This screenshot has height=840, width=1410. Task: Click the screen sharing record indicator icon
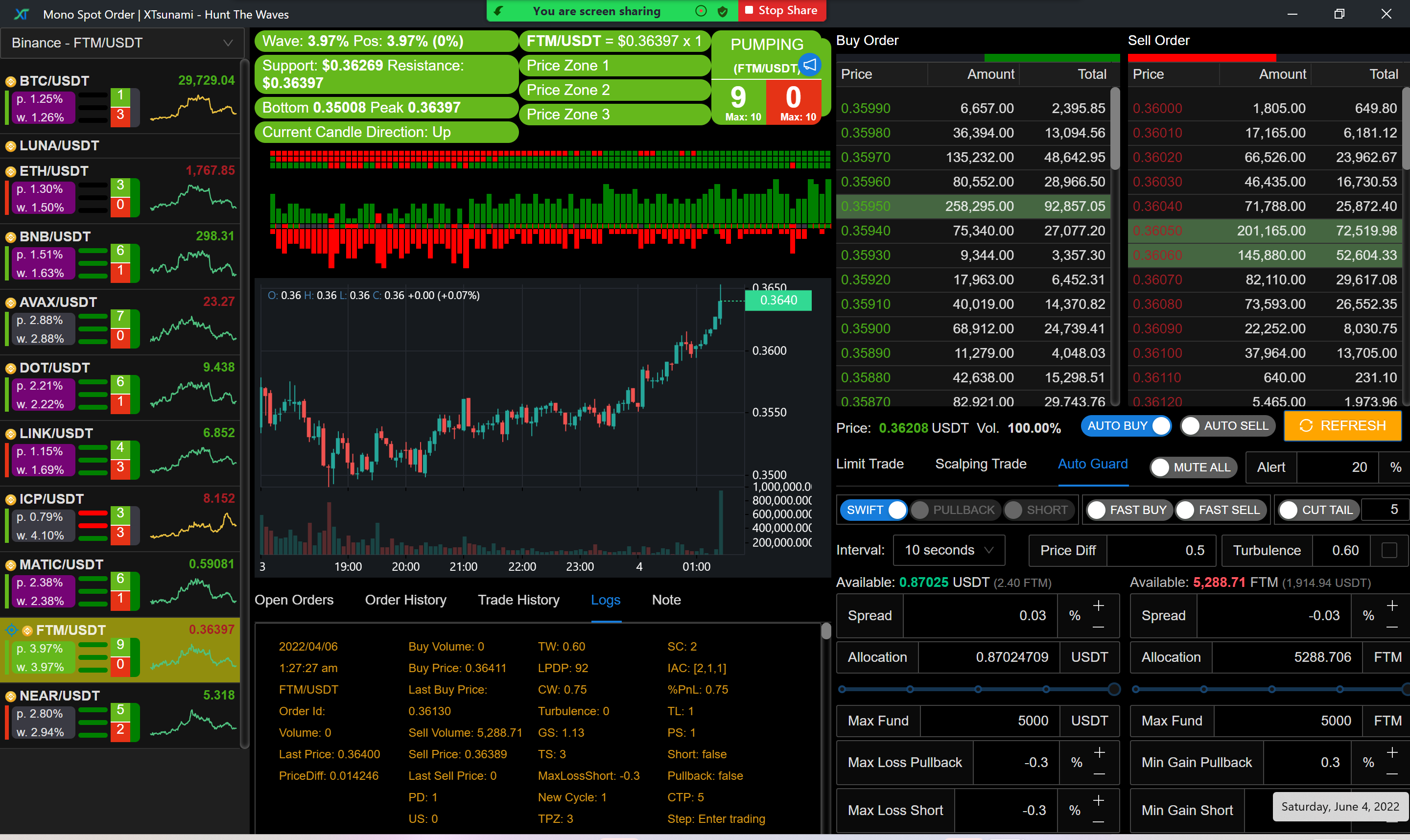click(701, 11)
